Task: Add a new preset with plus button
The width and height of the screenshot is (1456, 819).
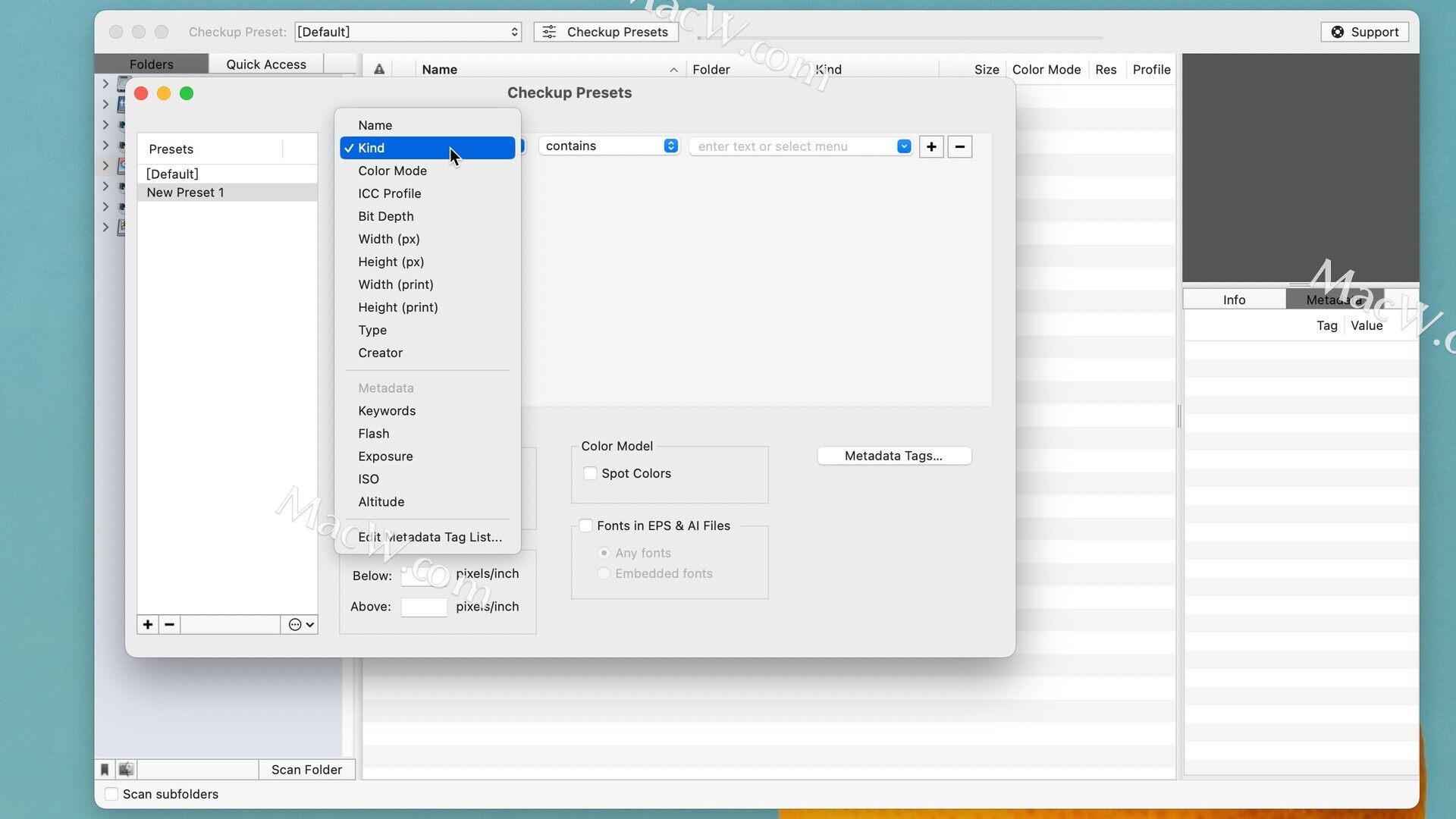Action: coord(148,624)
